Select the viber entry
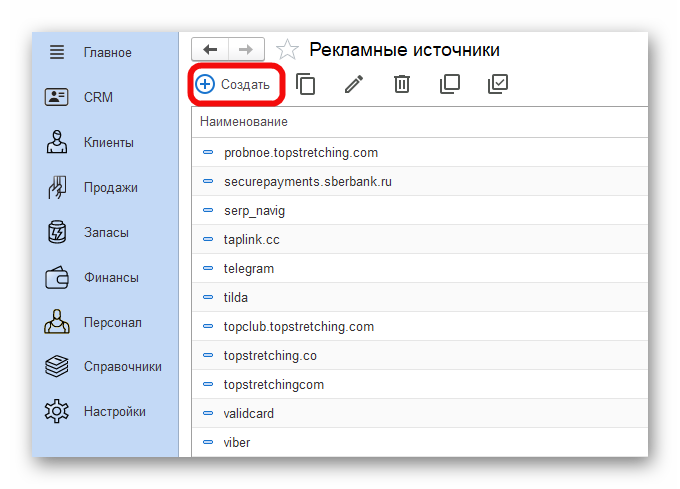Screen dimensions: 680x489 (x=420, y=442)
